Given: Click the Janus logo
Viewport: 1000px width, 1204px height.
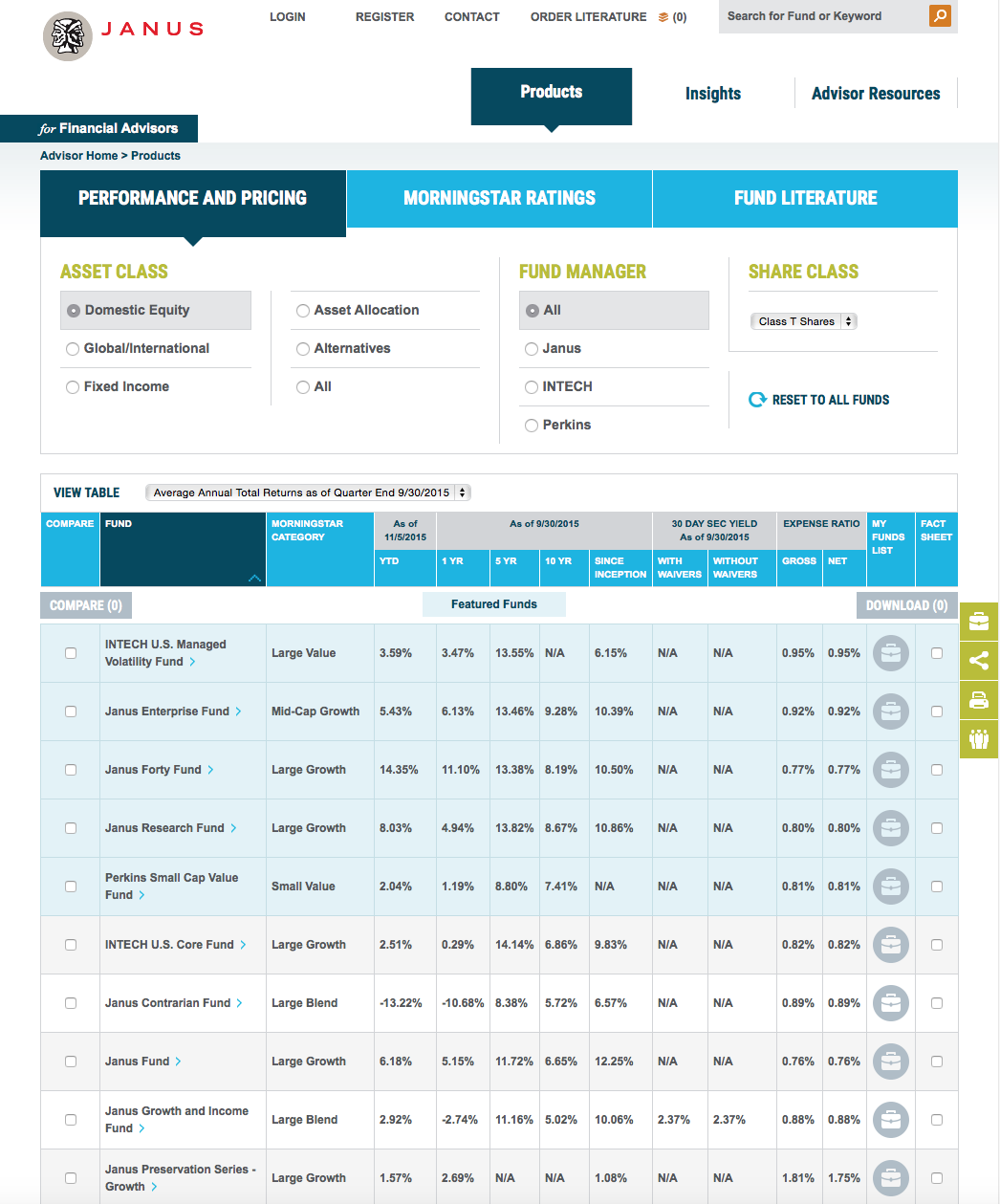Looking at the screenshot, I should (x=124, y=35).
